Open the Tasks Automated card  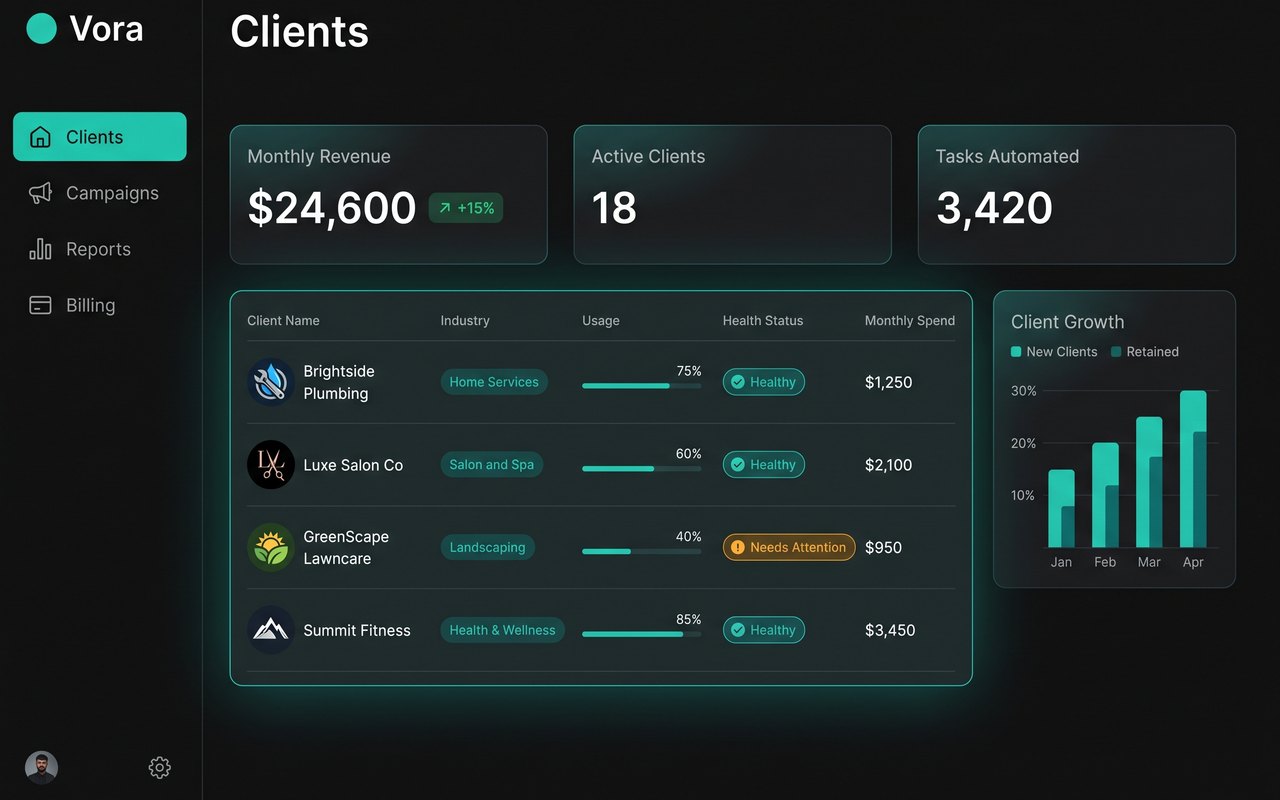coord(1077,195)
